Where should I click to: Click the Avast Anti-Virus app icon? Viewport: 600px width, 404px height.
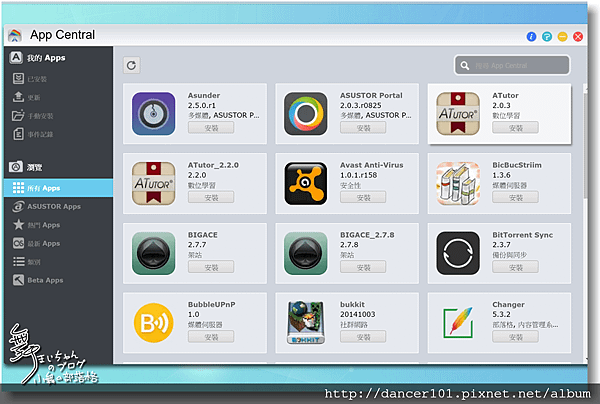point(305,183)
